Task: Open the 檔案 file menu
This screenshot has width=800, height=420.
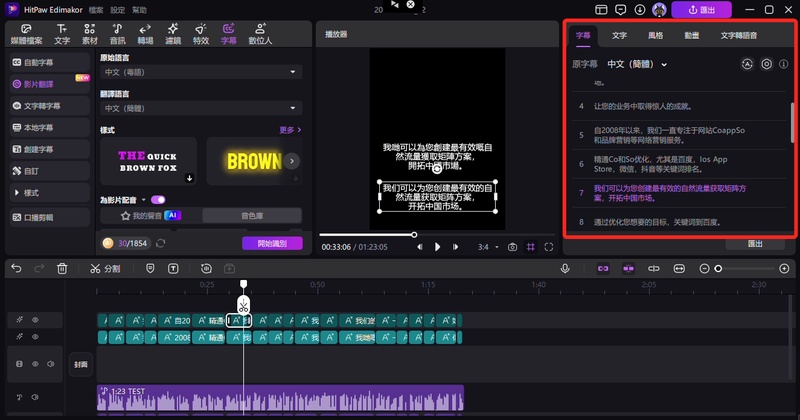Action: click(x=96, y=10)
